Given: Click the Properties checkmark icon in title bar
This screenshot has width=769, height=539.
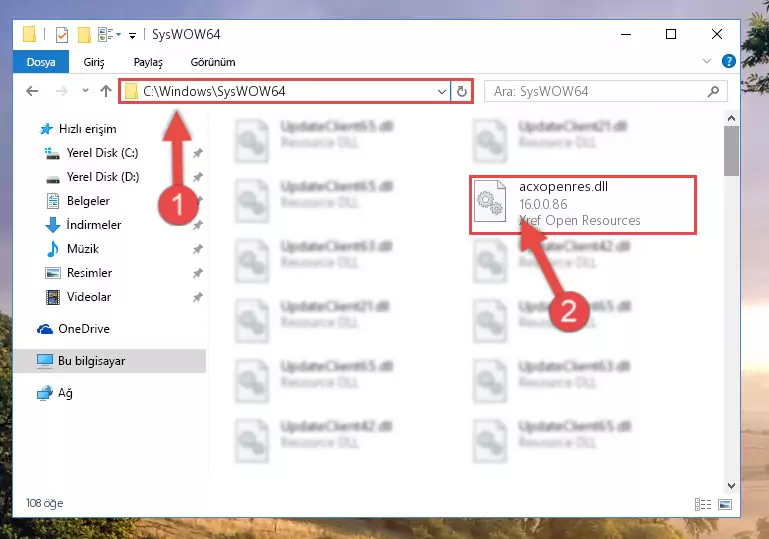Looking at the screenshot, I should click(62, 35).
